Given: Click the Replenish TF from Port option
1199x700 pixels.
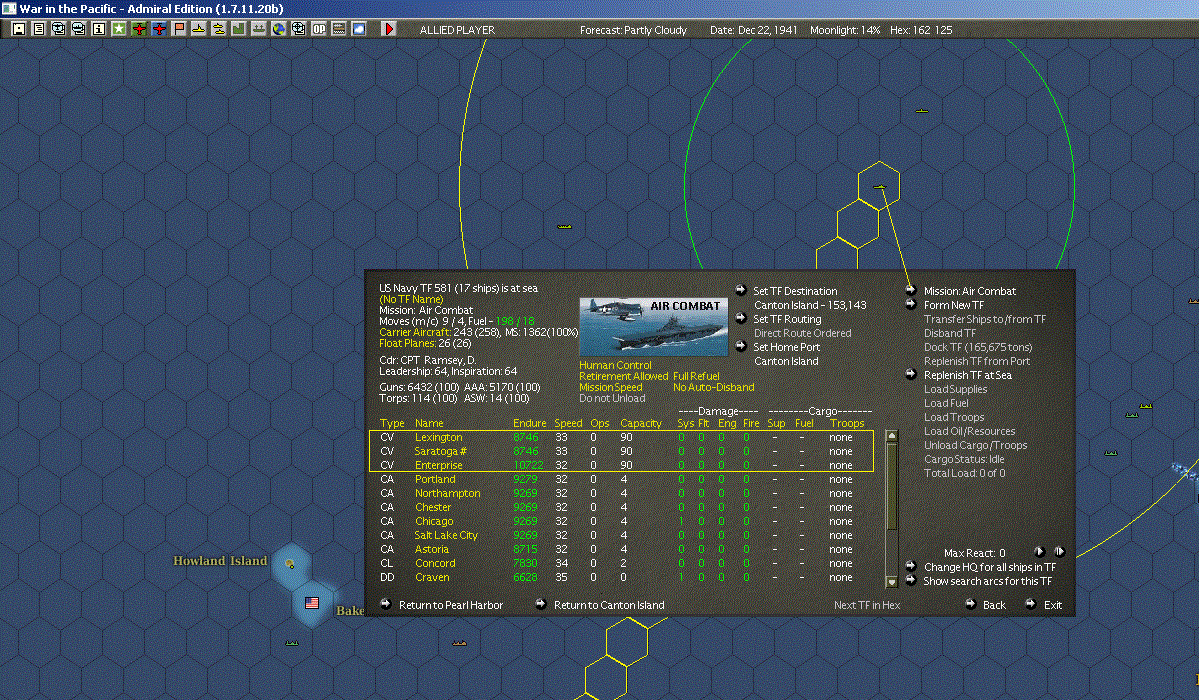Looking at the screenshot, I should pos(976,361).
